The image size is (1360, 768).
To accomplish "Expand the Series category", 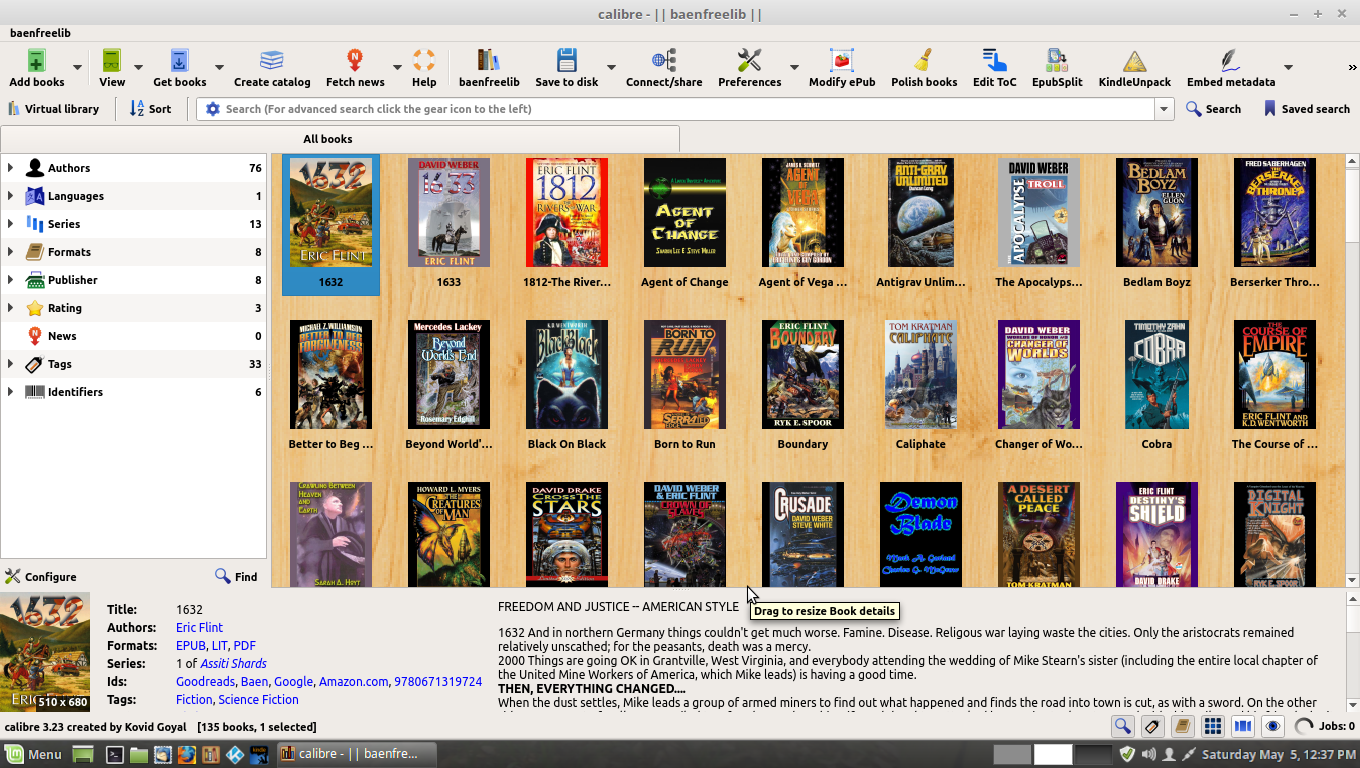I will click(x=11, y=224).
